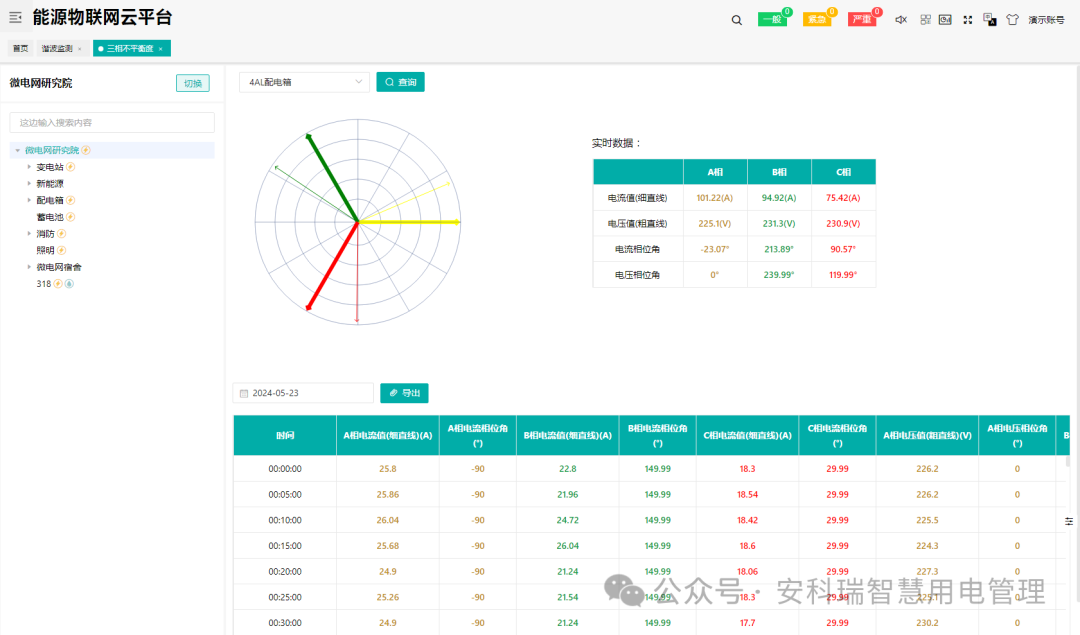
Task: Click the 224.3 voltage cell at 00:15:00
Action: [927, 545]
